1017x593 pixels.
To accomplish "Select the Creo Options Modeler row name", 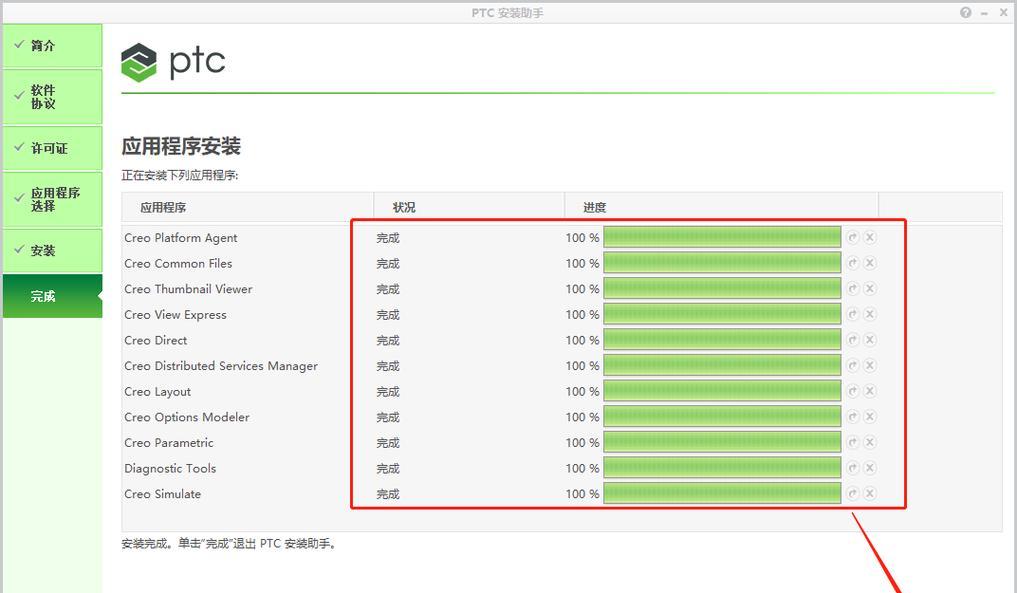I will [187, 417].
